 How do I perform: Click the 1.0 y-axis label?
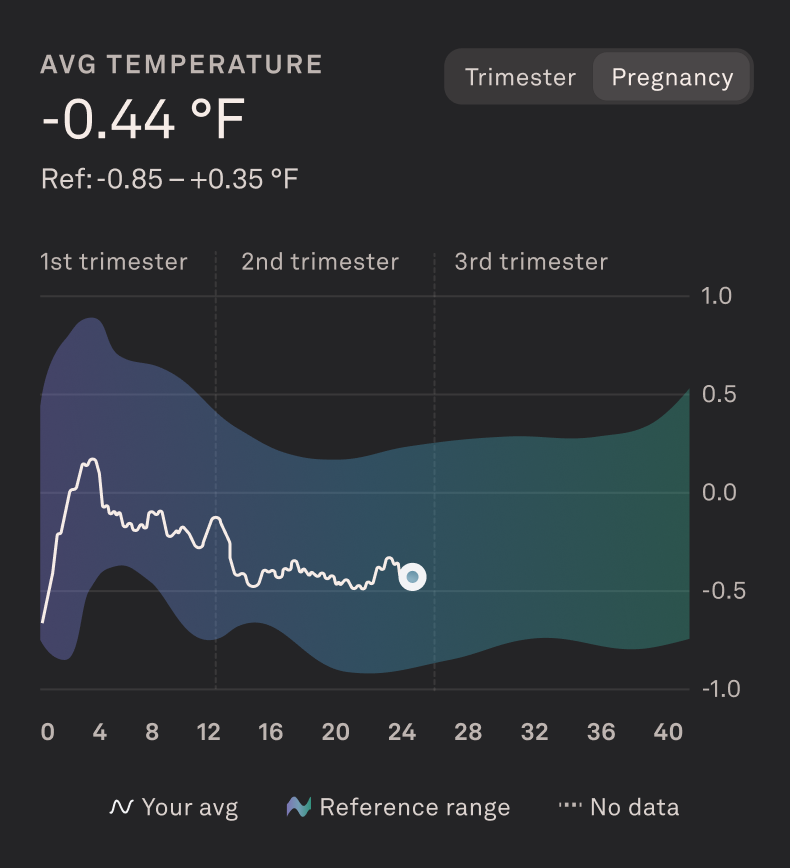(718, 296)
